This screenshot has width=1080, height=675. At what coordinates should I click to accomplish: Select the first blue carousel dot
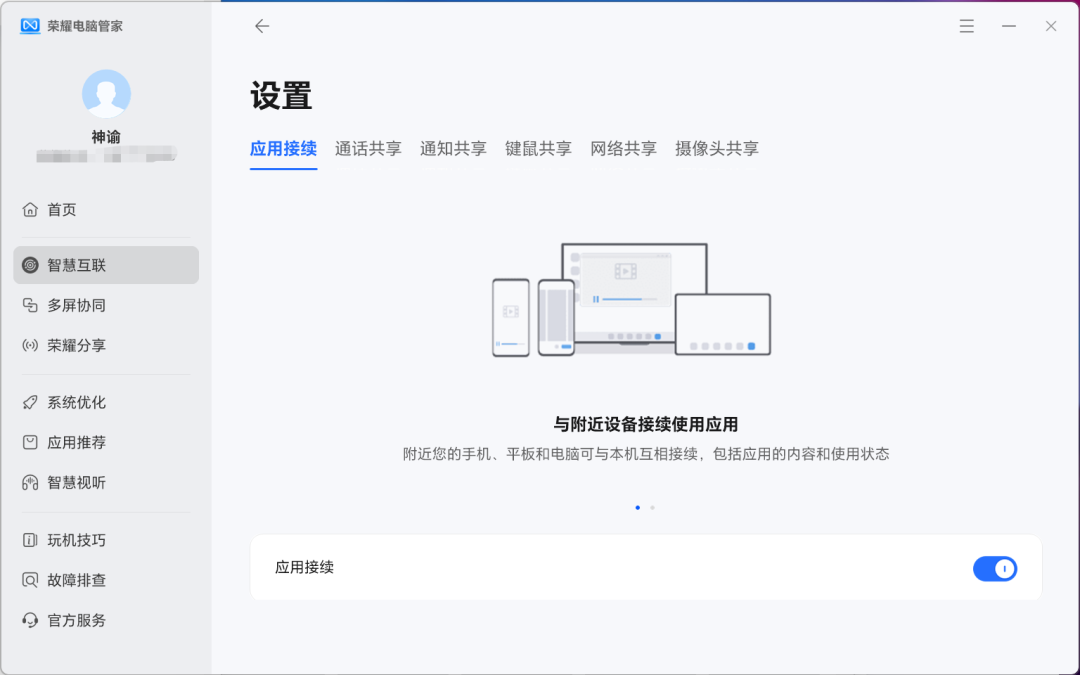[x=638, y=508]
